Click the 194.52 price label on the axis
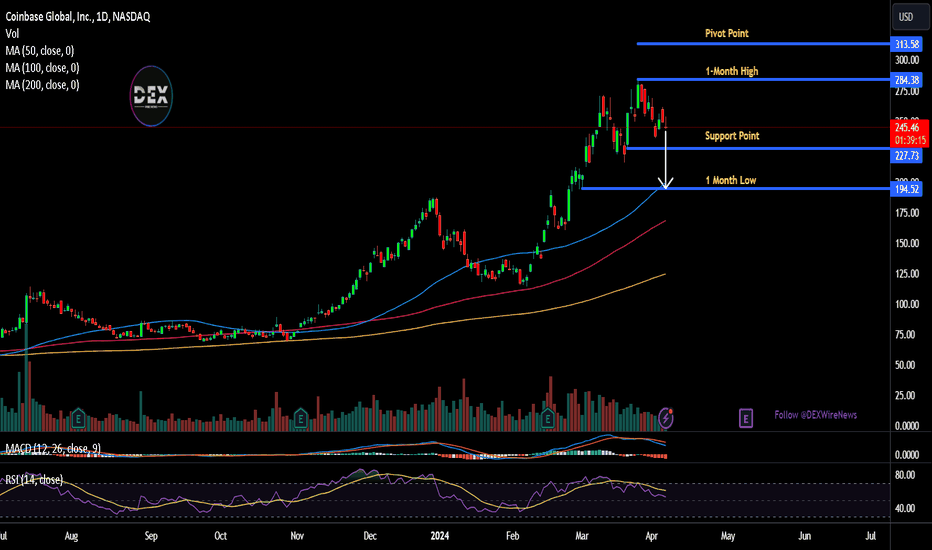The height and width of the screenshot is (550, 932). tap(906, 189)
